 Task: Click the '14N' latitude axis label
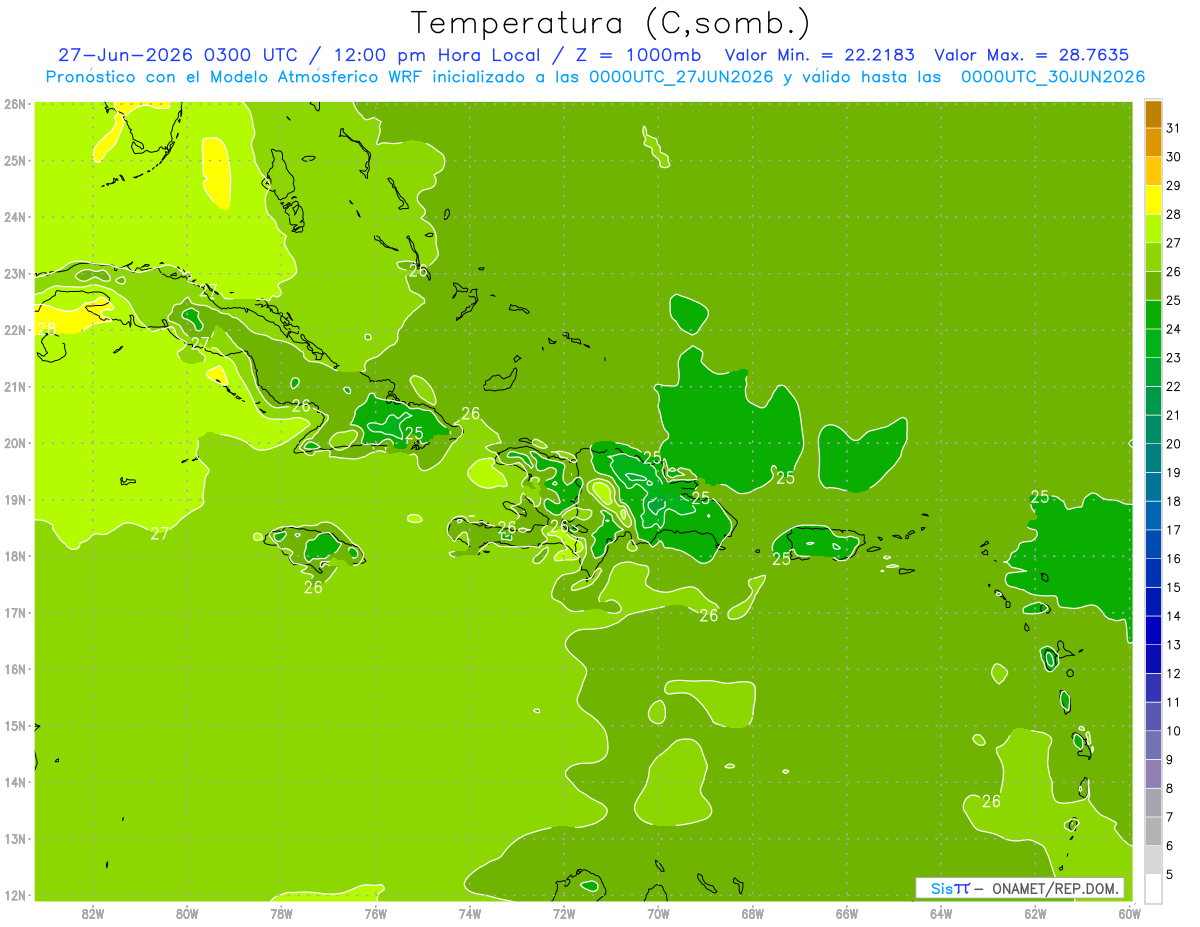click(x=14, y=782)
